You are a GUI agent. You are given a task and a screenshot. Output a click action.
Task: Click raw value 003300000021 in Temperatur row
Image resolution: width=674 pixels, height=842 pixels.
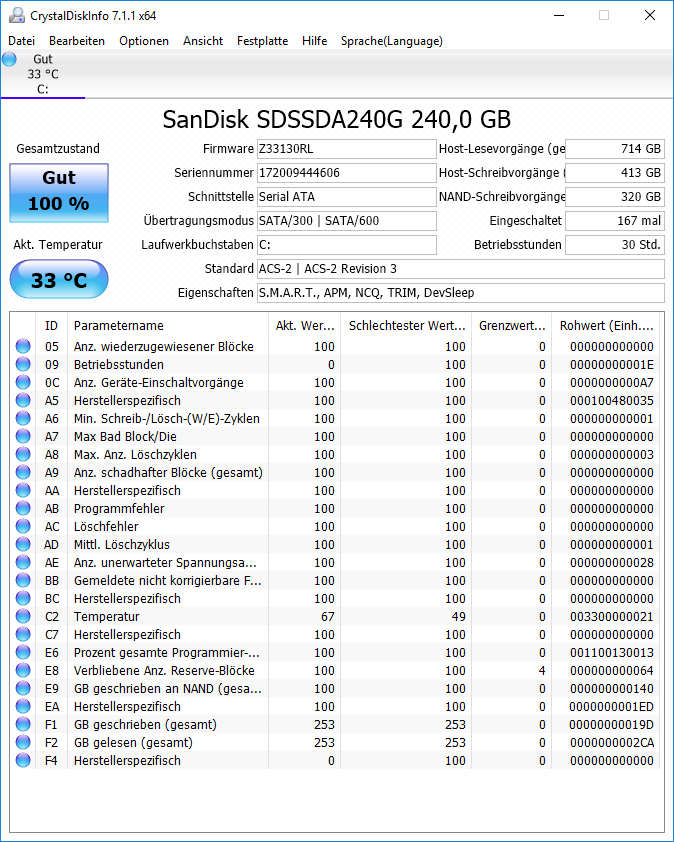point(612,616)
